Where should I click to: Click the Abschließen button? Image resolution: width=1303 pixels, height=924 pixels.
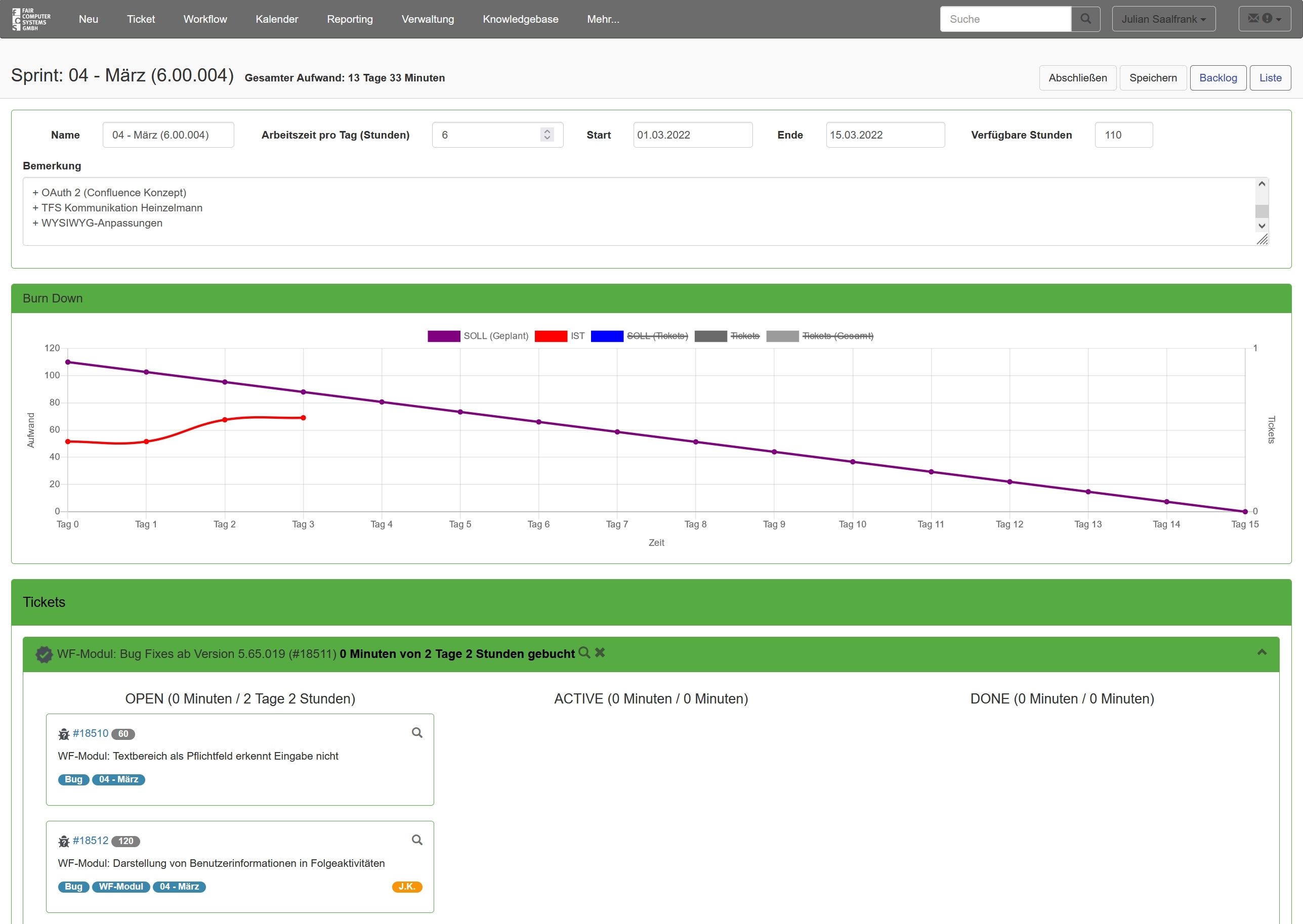[x=1077, y=77]
